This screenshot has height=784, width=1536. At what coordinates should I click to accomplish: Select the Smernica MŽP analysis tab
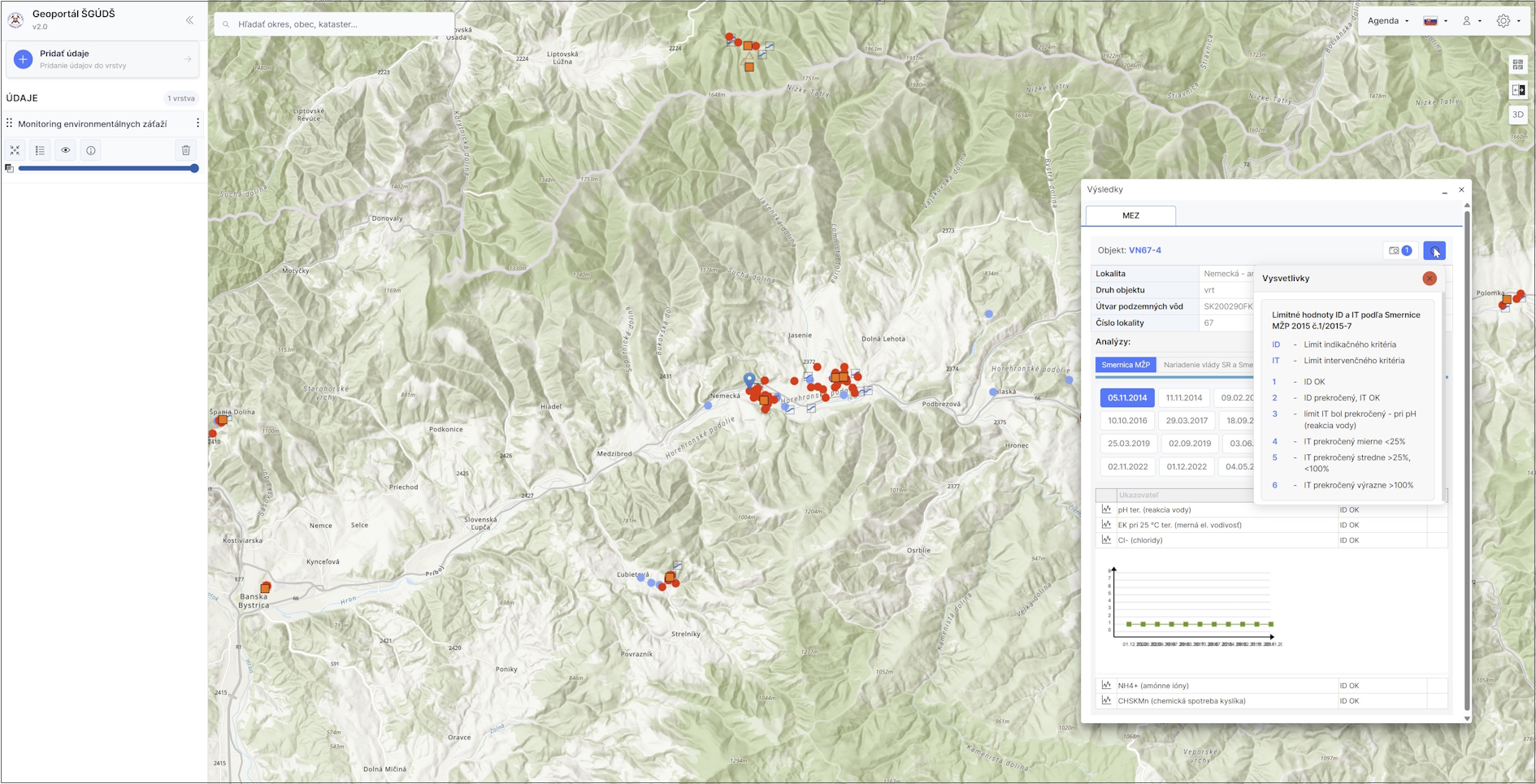[1126, 365]
